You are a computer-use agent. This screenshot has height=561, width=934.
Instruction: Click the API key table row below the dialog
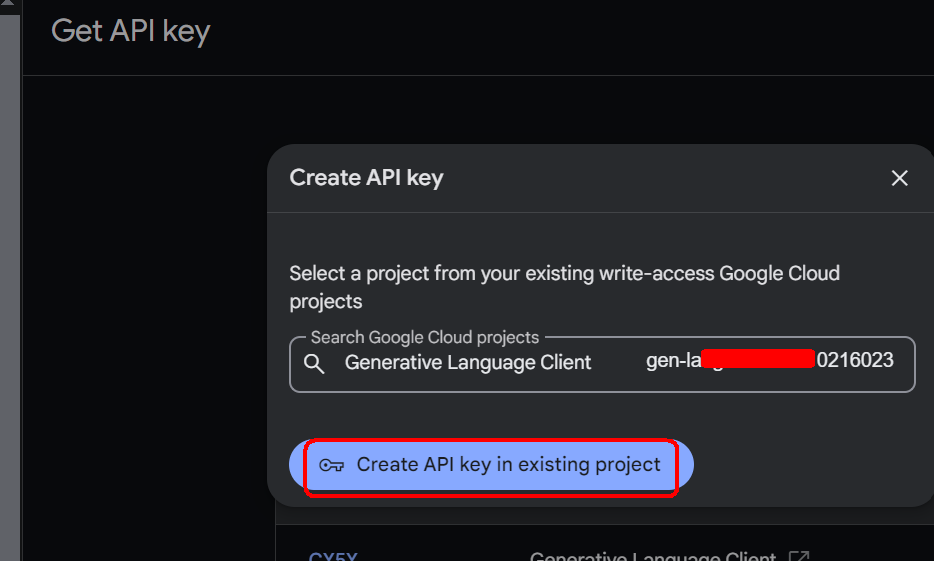605,548
